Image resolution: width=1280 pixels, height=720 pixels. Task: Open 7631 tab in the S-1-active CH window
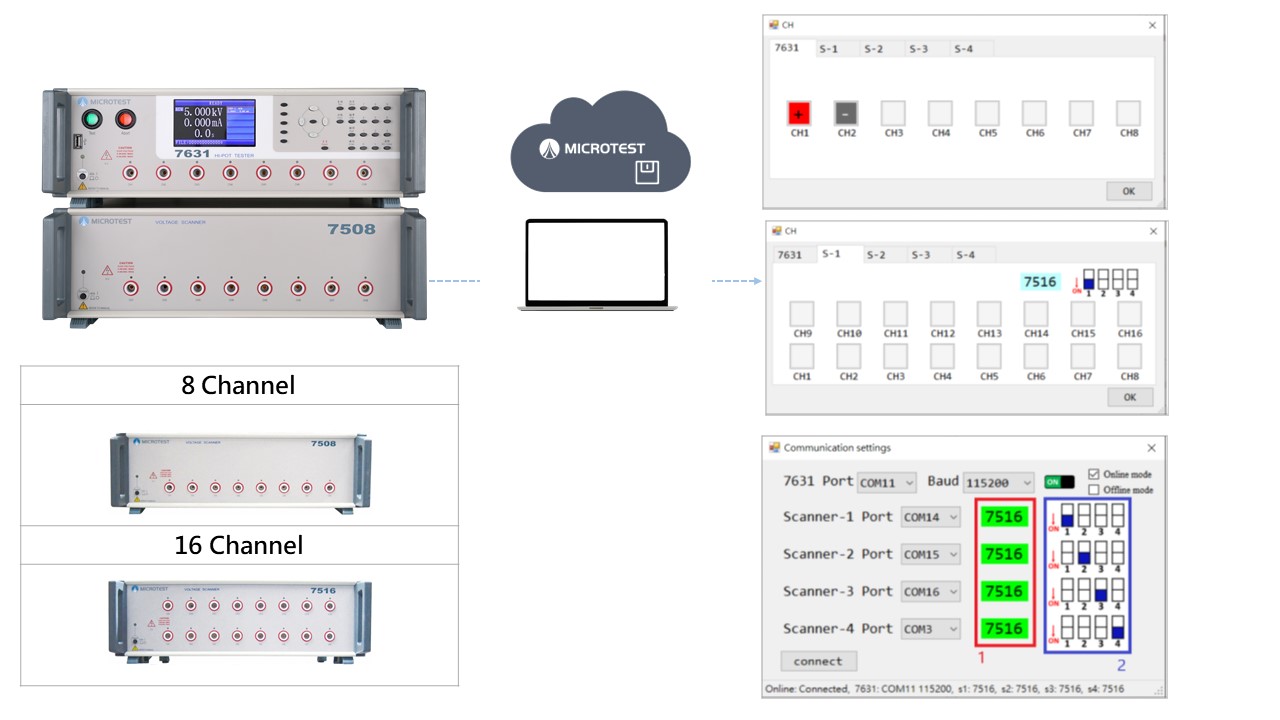pyautogui.click(x=790, y=255)
